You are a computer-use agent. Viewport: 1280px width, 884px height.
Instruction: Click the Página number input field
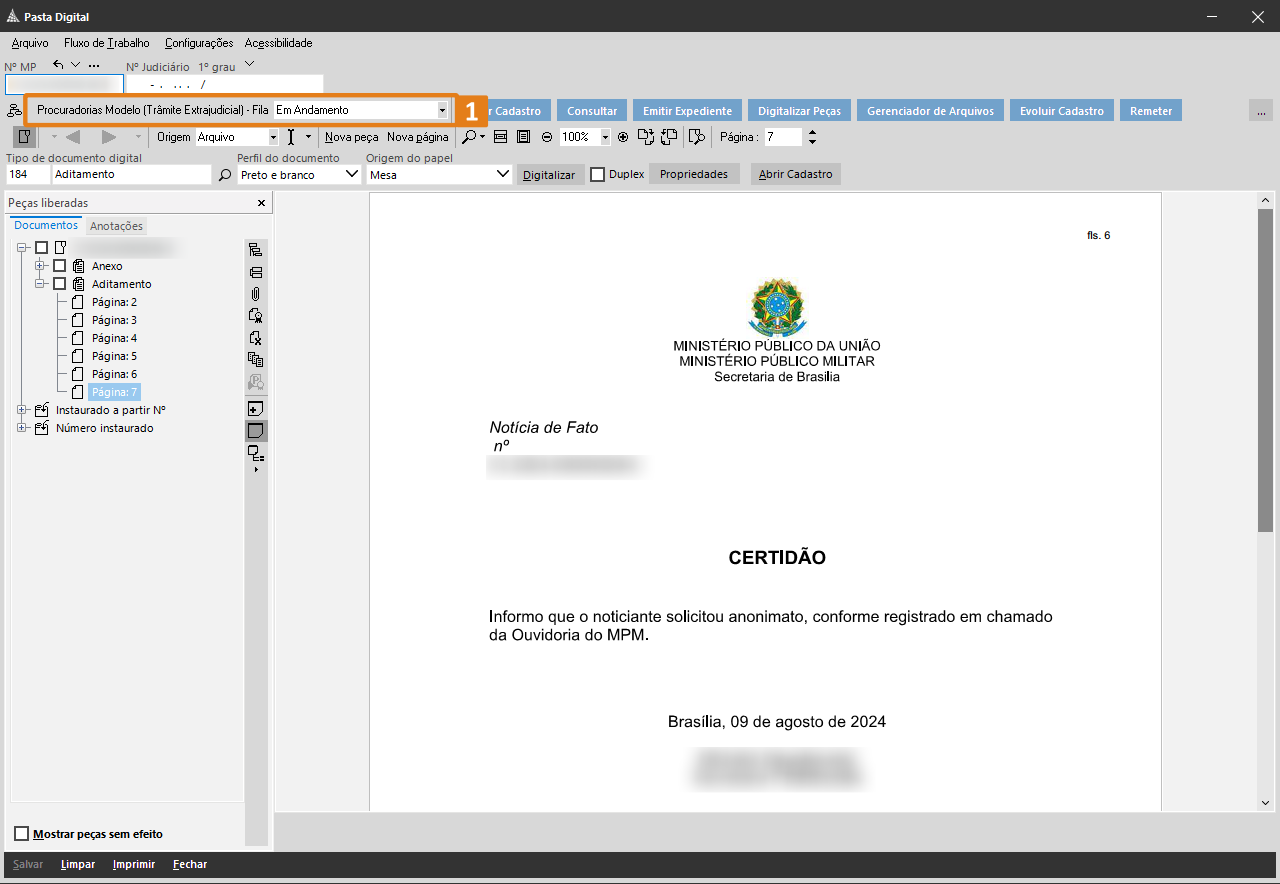[783, 137]
